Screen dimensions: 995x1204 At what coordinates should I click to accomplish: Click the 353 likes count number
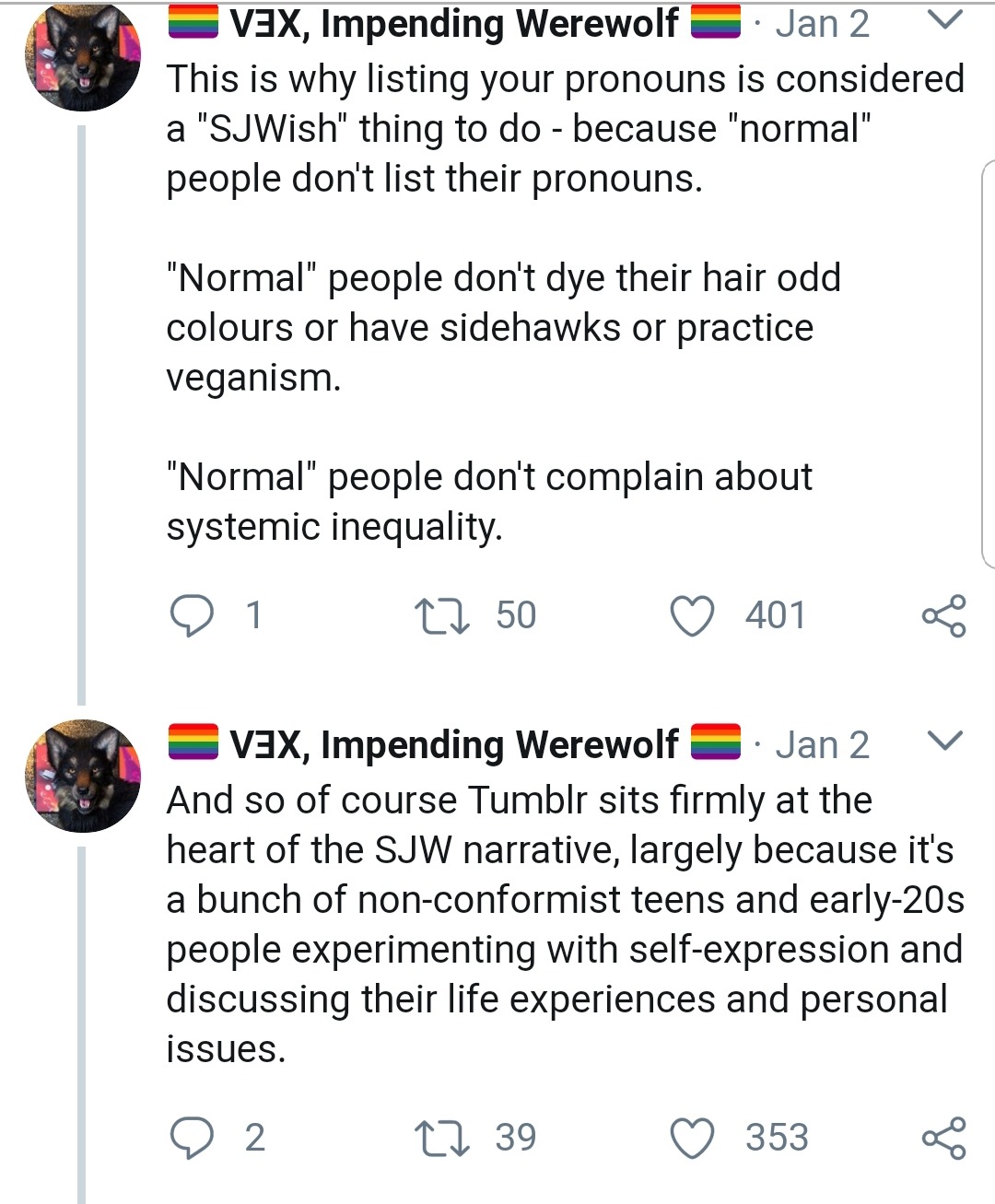777,1138
